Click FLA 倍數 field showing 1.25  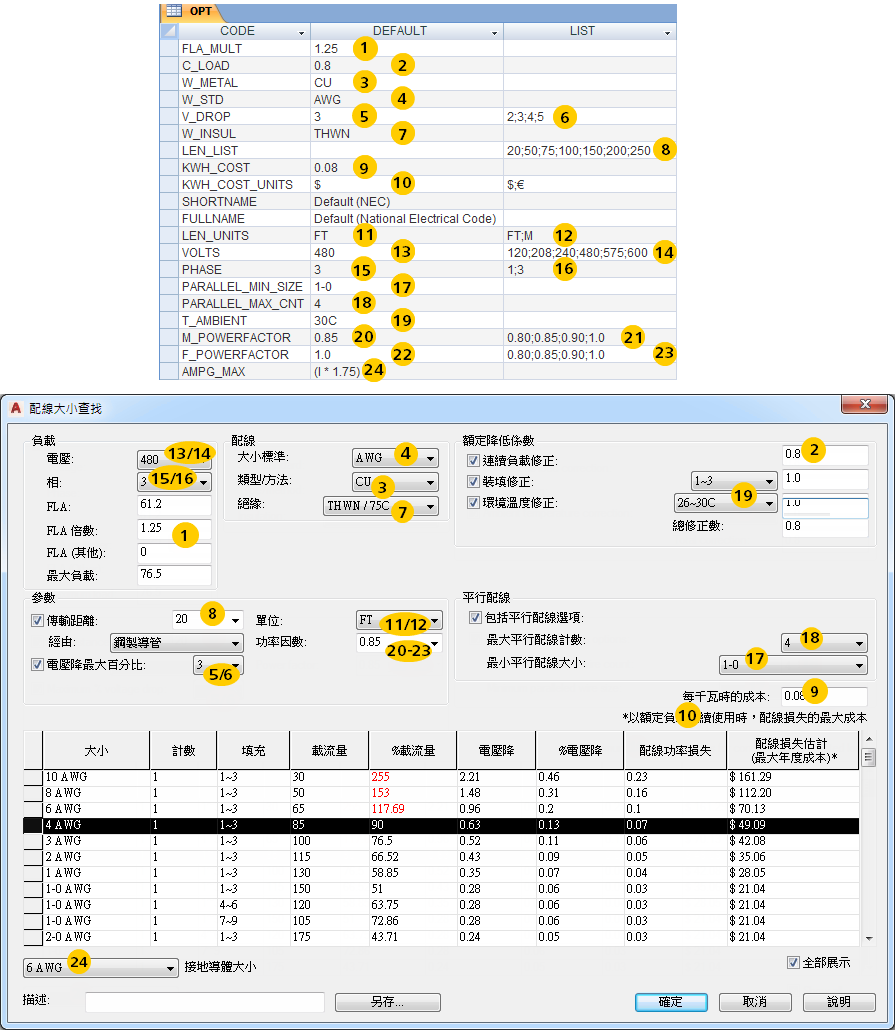click(174, 529)
